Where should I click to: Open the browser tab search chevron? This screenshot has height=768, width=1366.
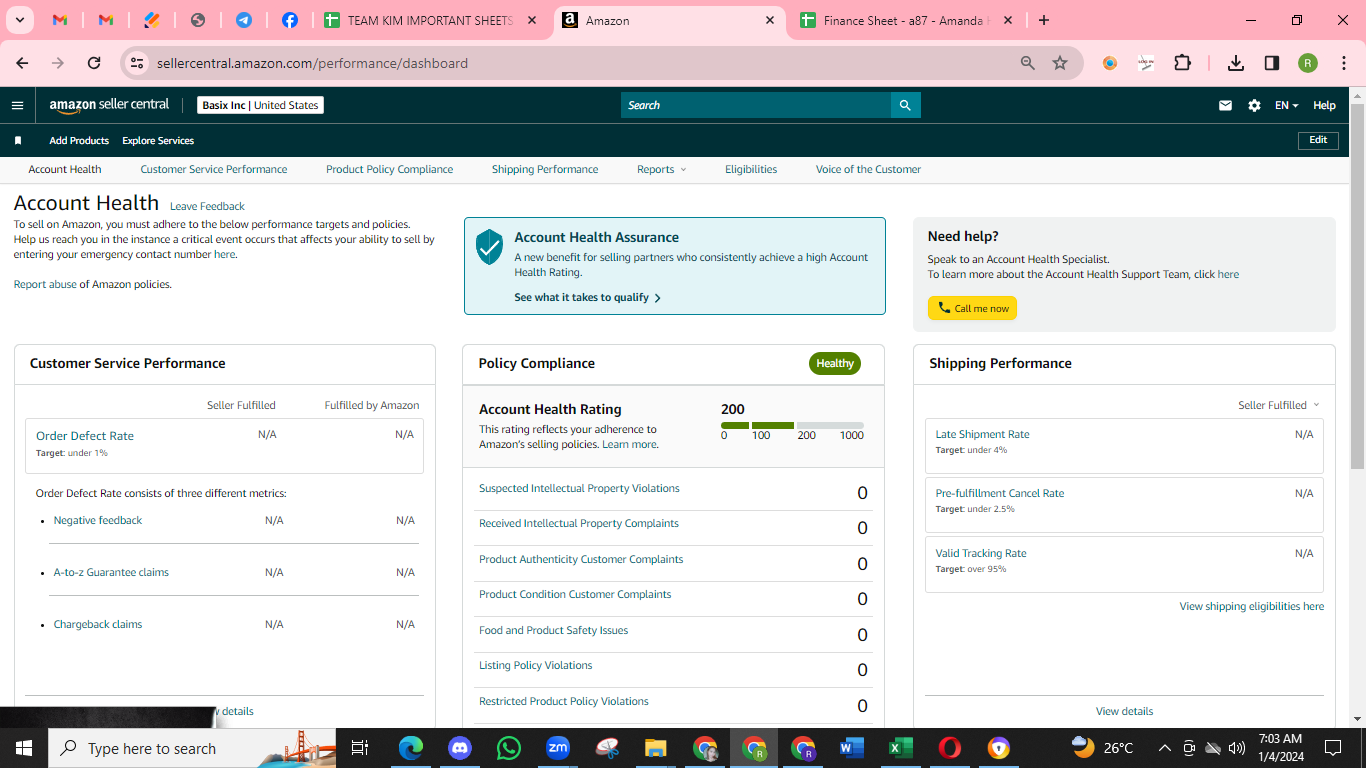click(x=20, y=20)
